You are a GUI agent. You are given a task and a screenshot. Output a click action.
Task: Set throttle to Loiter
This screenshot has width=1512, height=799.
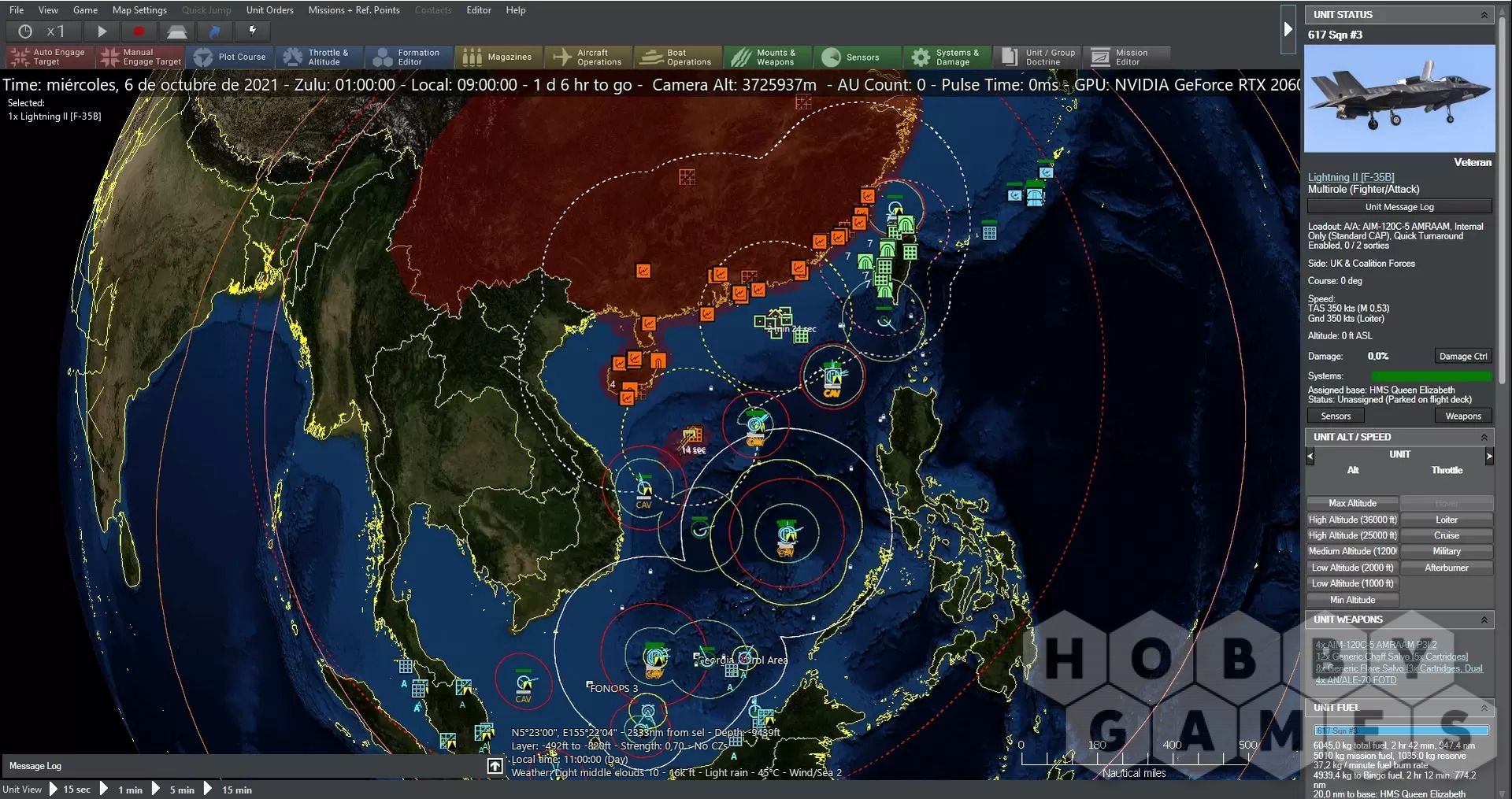click(1447, 520)
